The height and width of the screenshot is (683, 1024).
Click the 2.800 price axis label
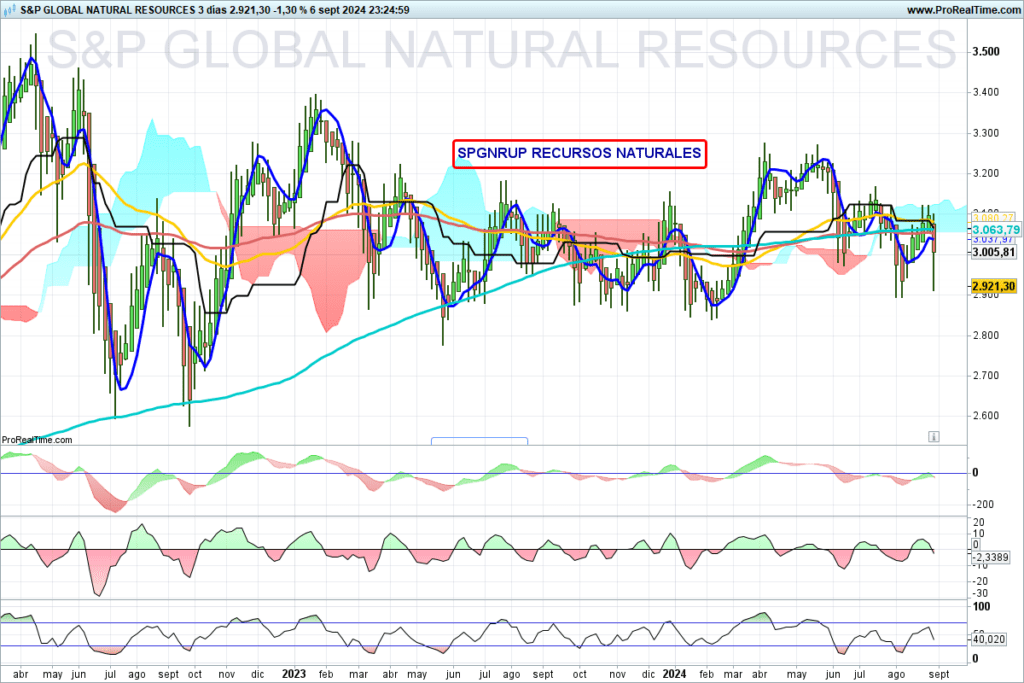click(x=986, y=335)
